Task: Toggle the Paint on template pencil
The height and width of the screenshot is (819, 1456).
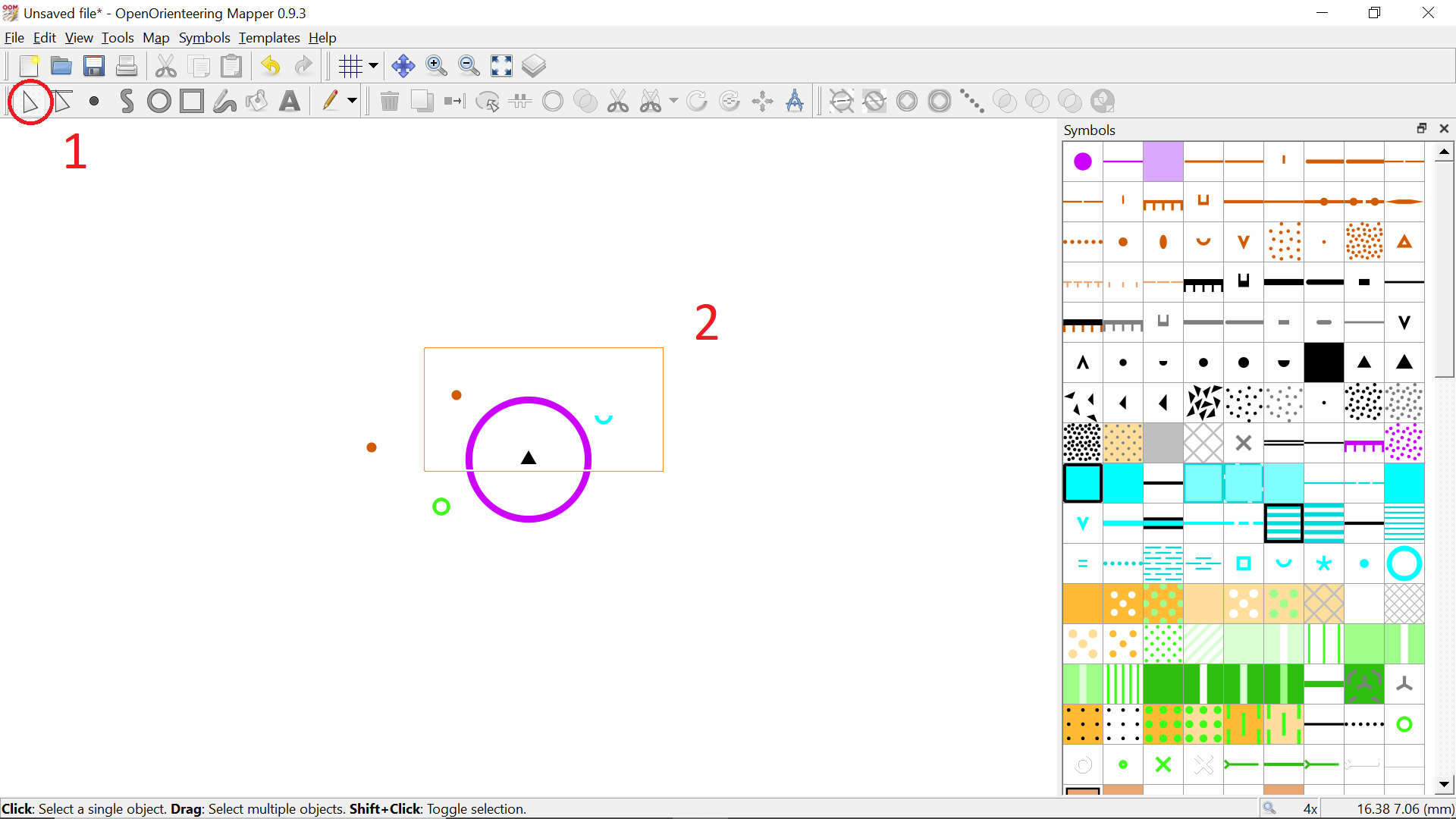Action: 330,102
